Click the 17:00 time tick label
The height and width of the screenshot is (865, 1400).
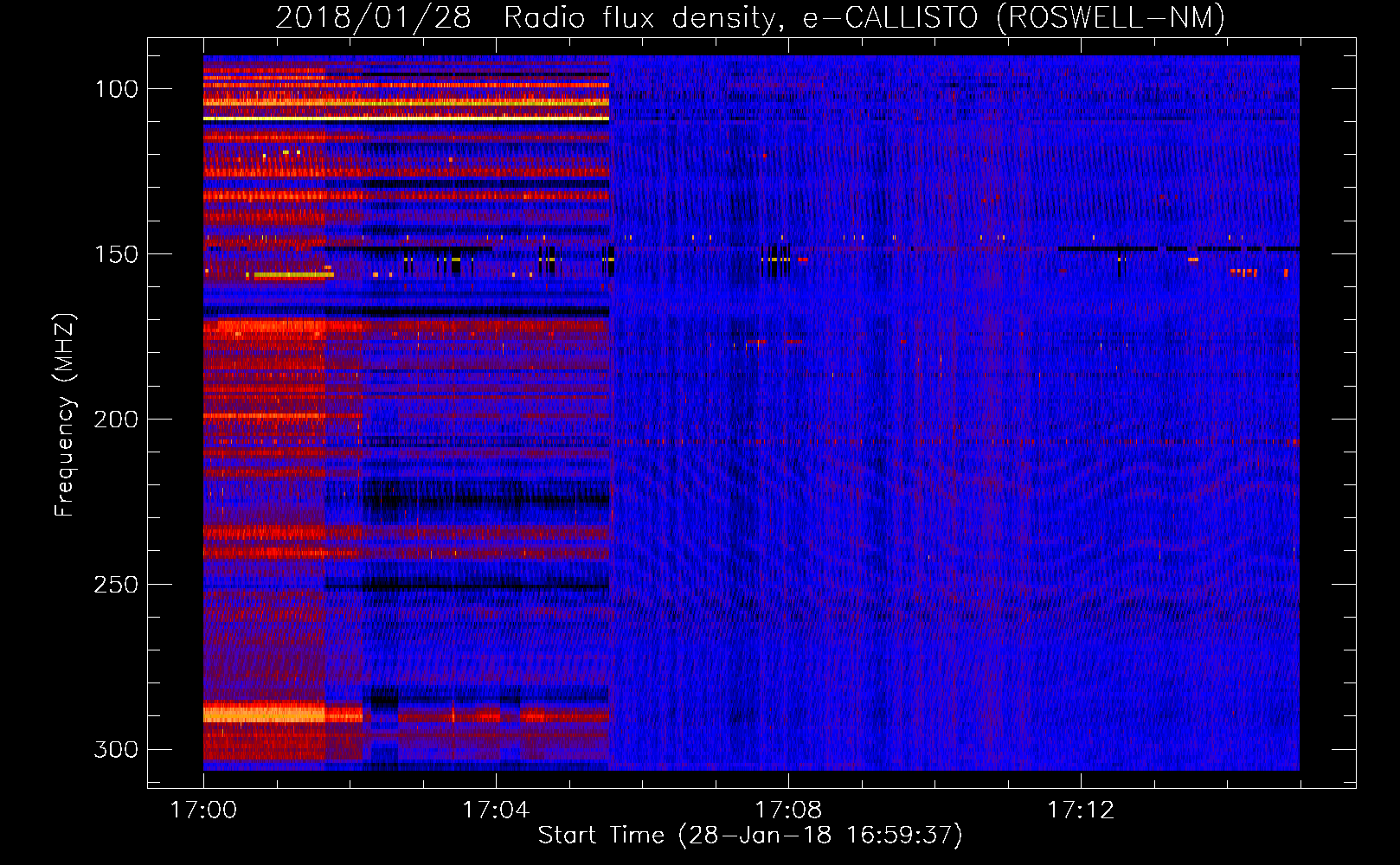click(203, 811)
